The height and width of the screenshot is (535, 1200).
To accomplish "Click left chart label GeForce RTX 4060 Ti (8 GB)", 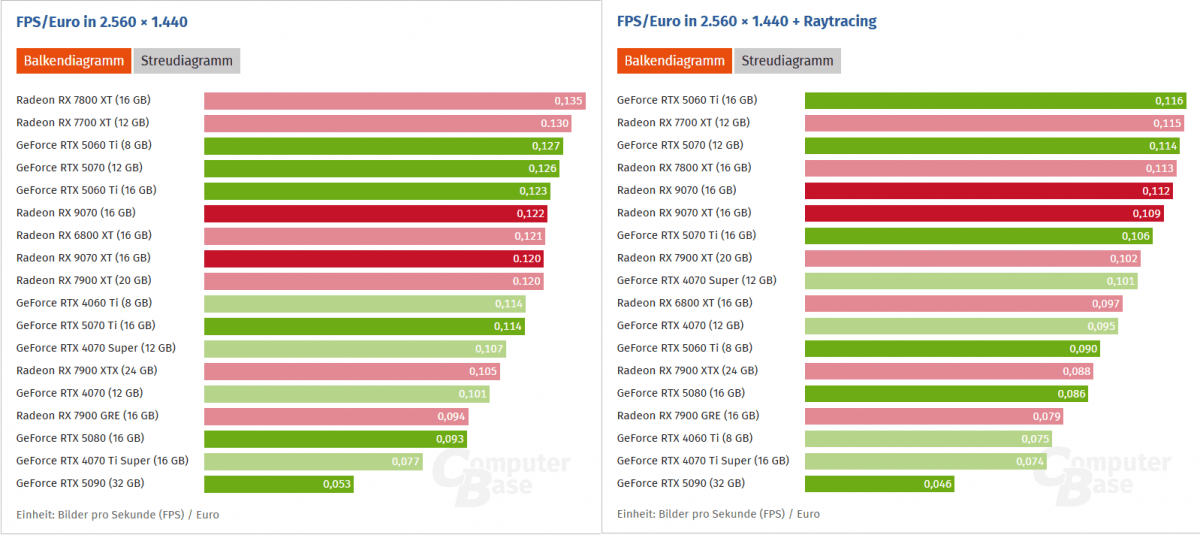I will [x=83, y=303].
